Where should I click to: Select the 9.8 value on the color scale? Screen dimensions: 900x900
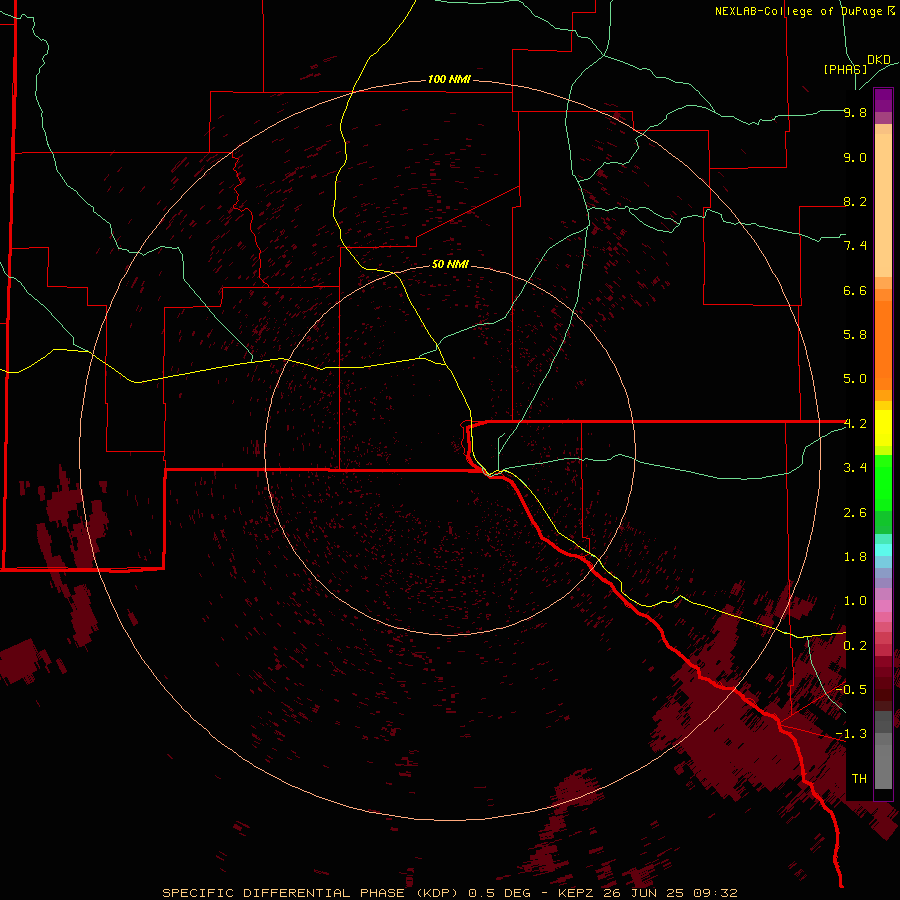tap(855, 112)
